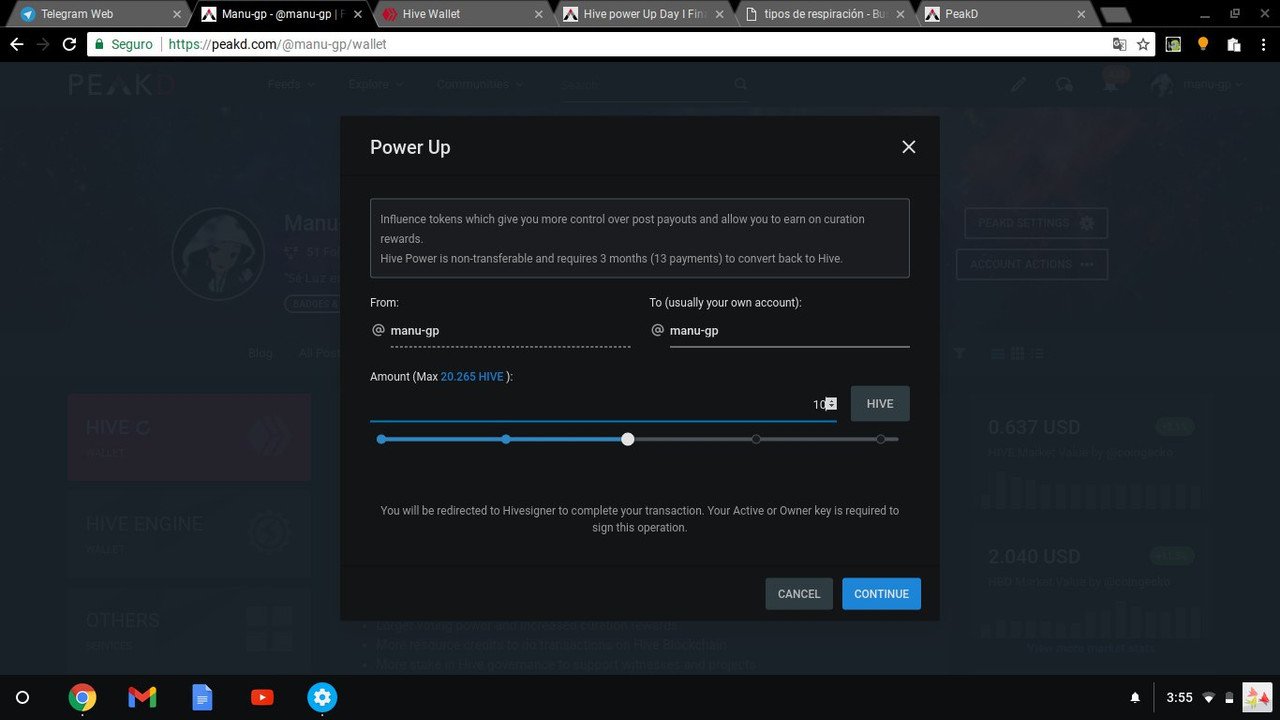Close the Hive Wallet tab
Viewport: 1280px width, 720px height.
(x=539, y=15)
